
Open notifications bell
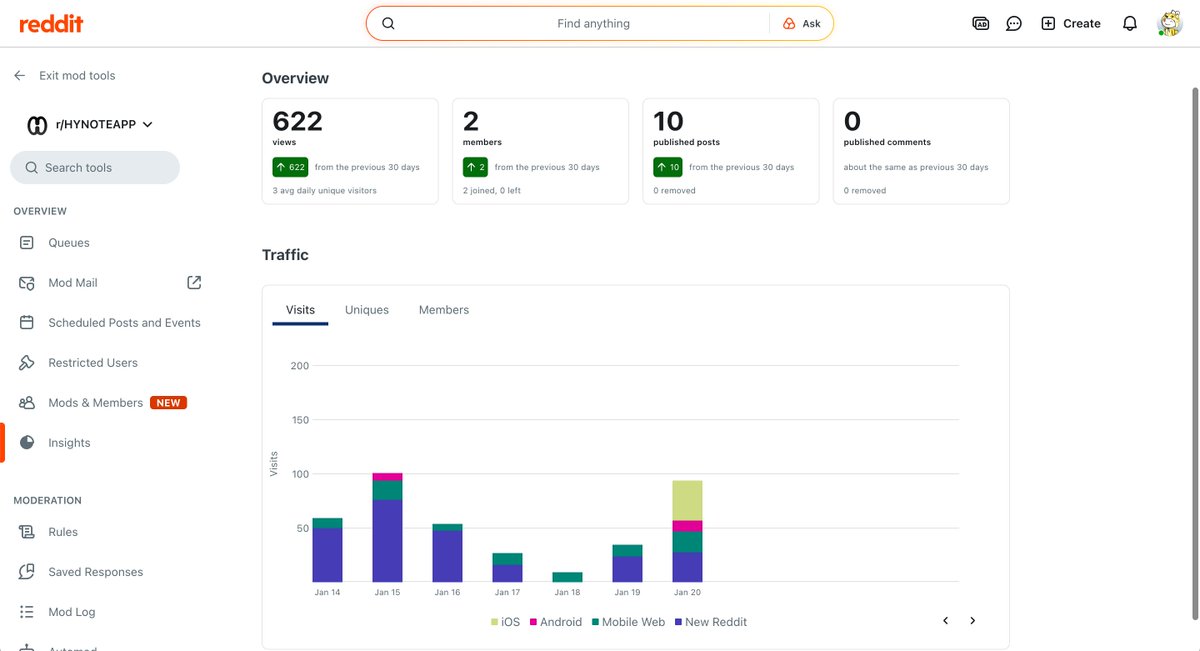(x=1130, y=23)
